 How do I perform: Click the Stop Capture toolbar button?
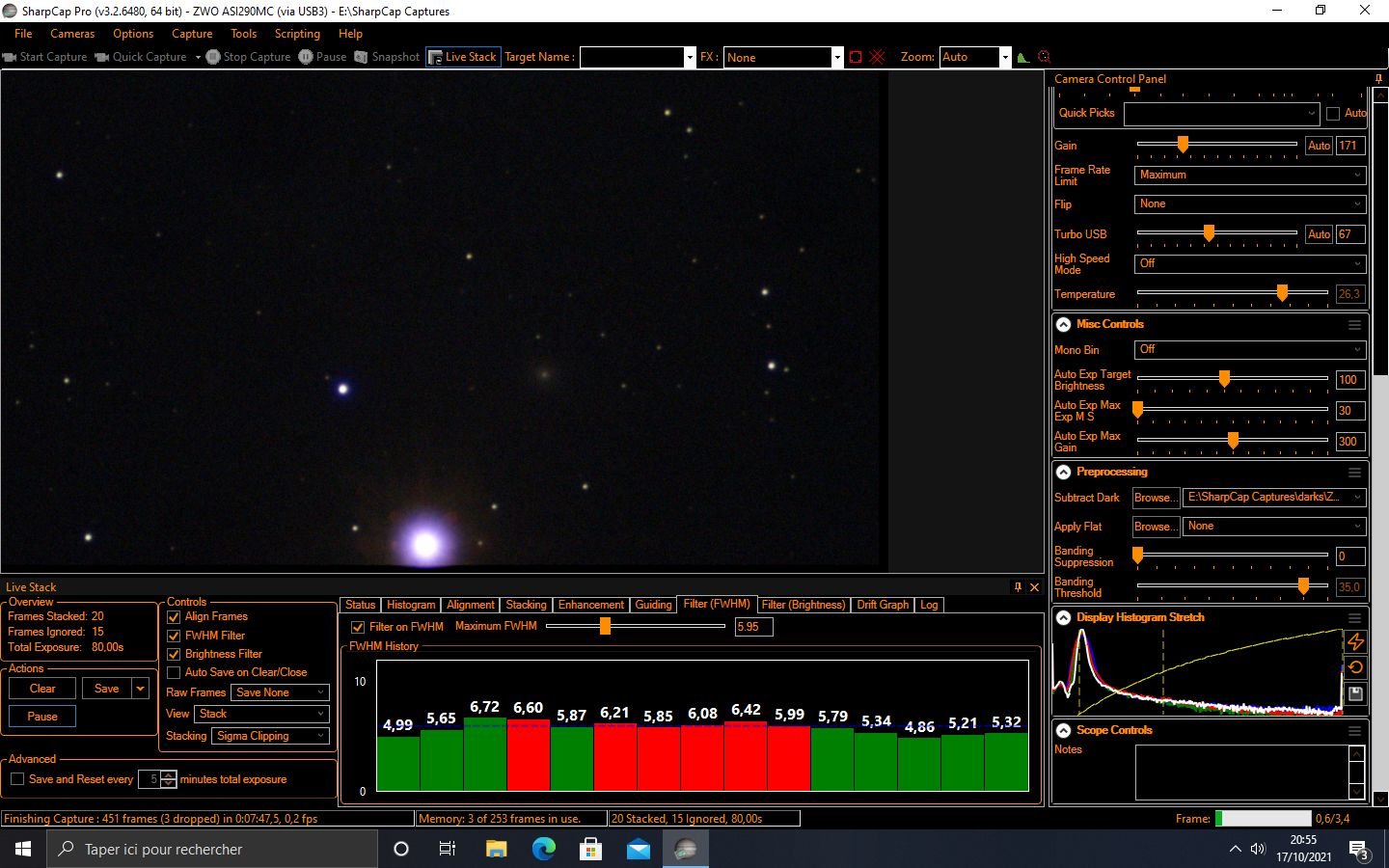tap(248, 57)
